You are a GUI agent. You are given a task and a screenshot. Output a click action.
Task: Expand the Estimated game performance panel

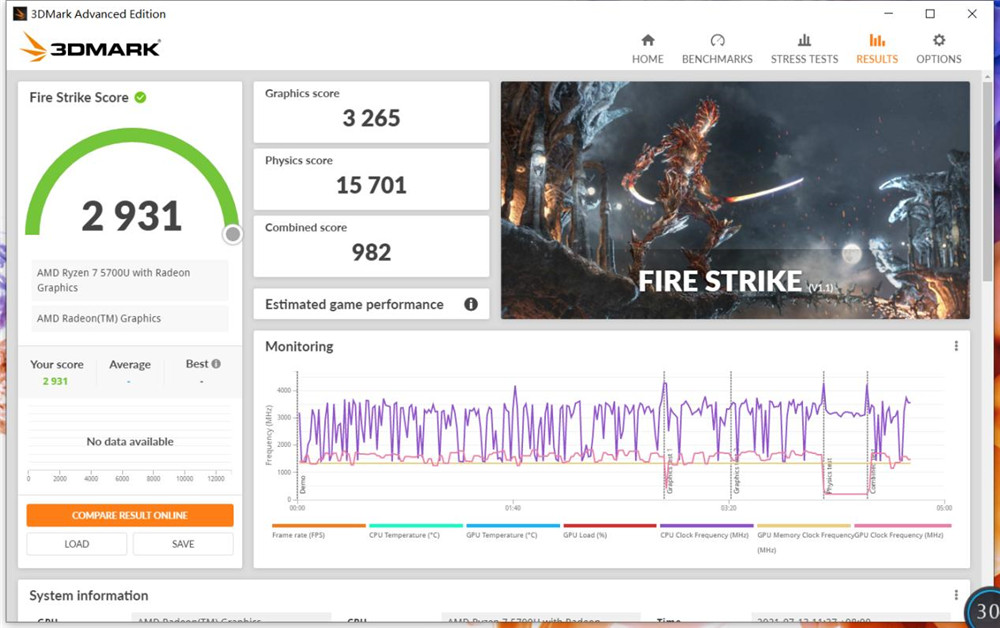click(354, 304)
